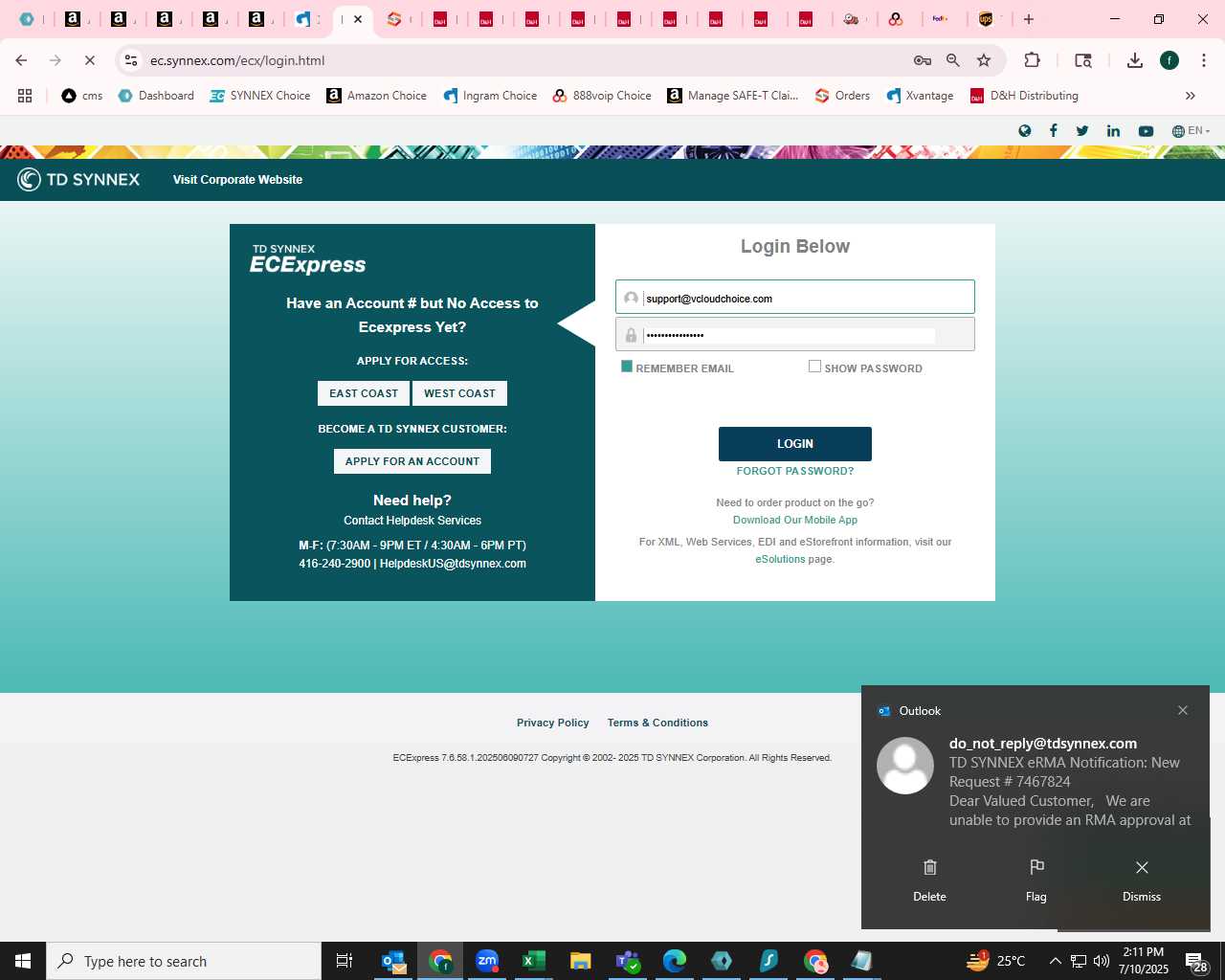This screenshot has width=1225, height=980.
Task: Open the LinkedIn icon
Action: point(1113,131)
